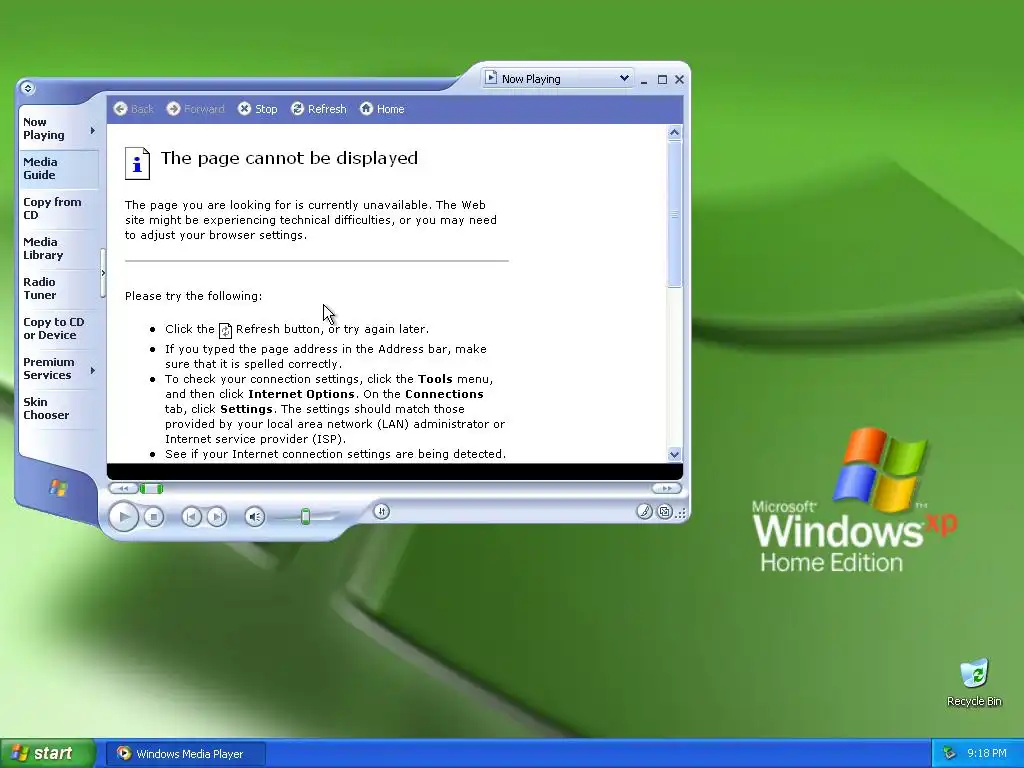
Task: Mute the player volume
Action: click(x=255, y=517)
